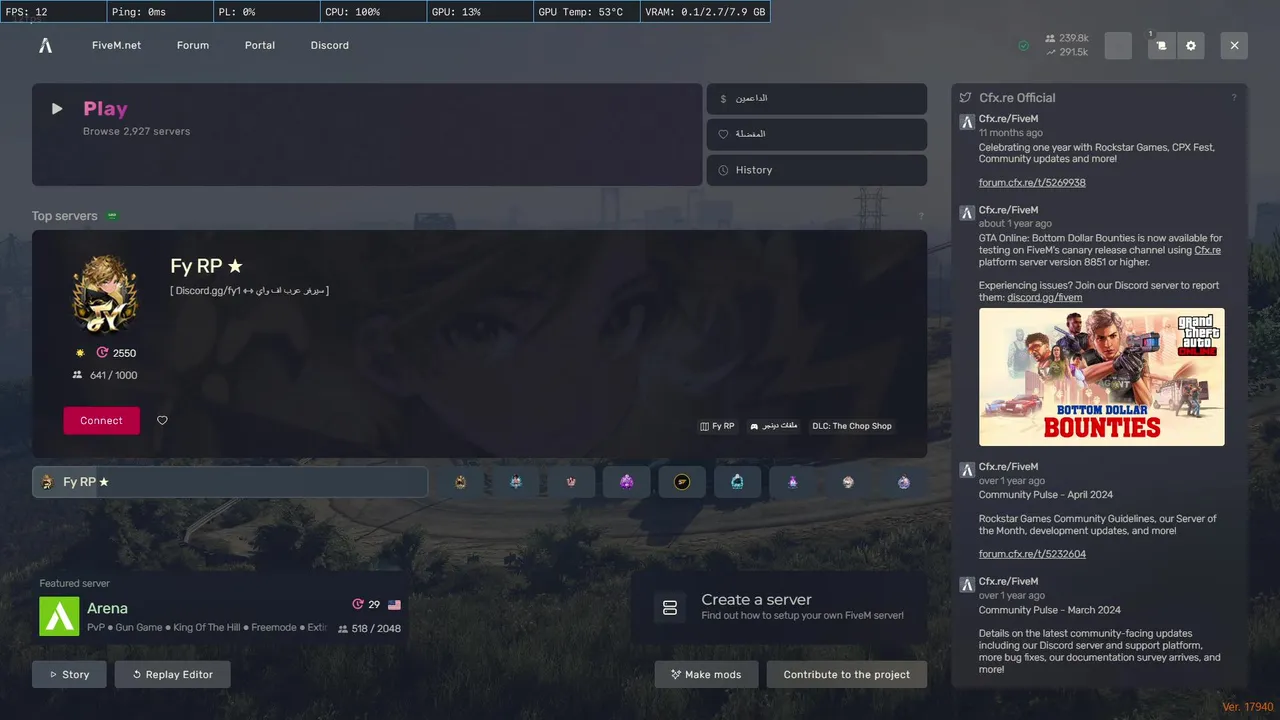Open the Forum menu item

coord(193,45)
